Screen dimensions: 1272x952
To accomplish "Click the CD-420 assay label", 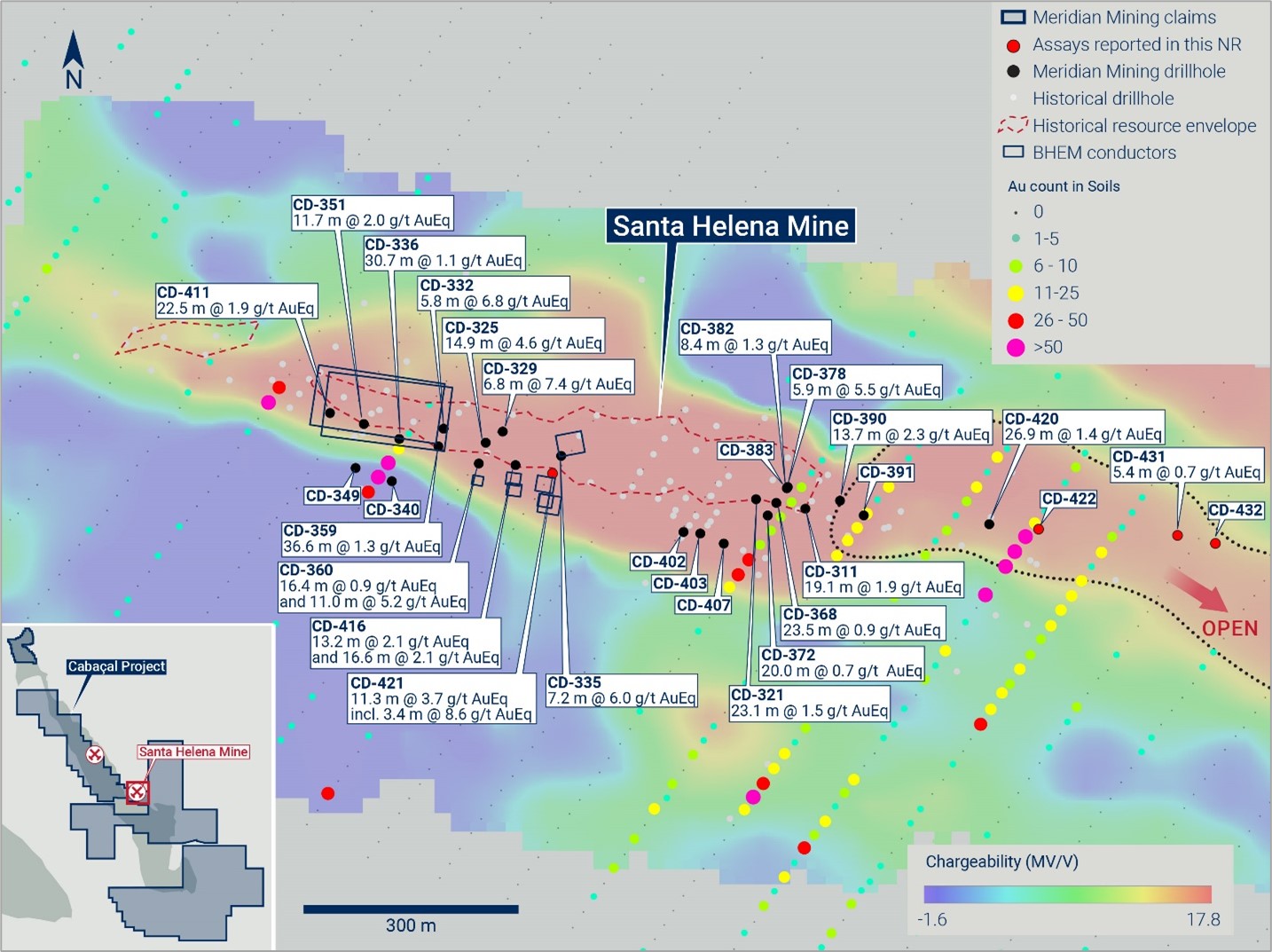I will pyautogui.click(x=1083, y=427).
